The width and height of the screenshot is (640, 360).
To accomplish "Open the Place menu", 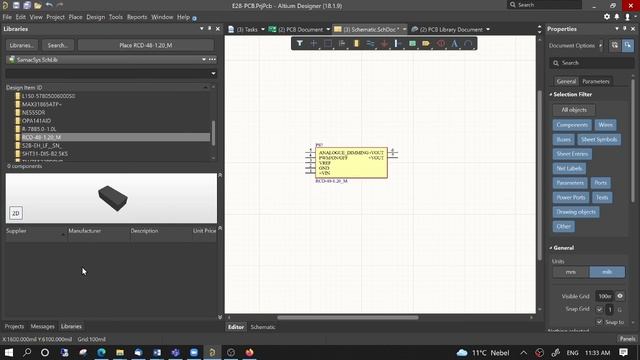I will pyautogui.click(x=75, y=17).
